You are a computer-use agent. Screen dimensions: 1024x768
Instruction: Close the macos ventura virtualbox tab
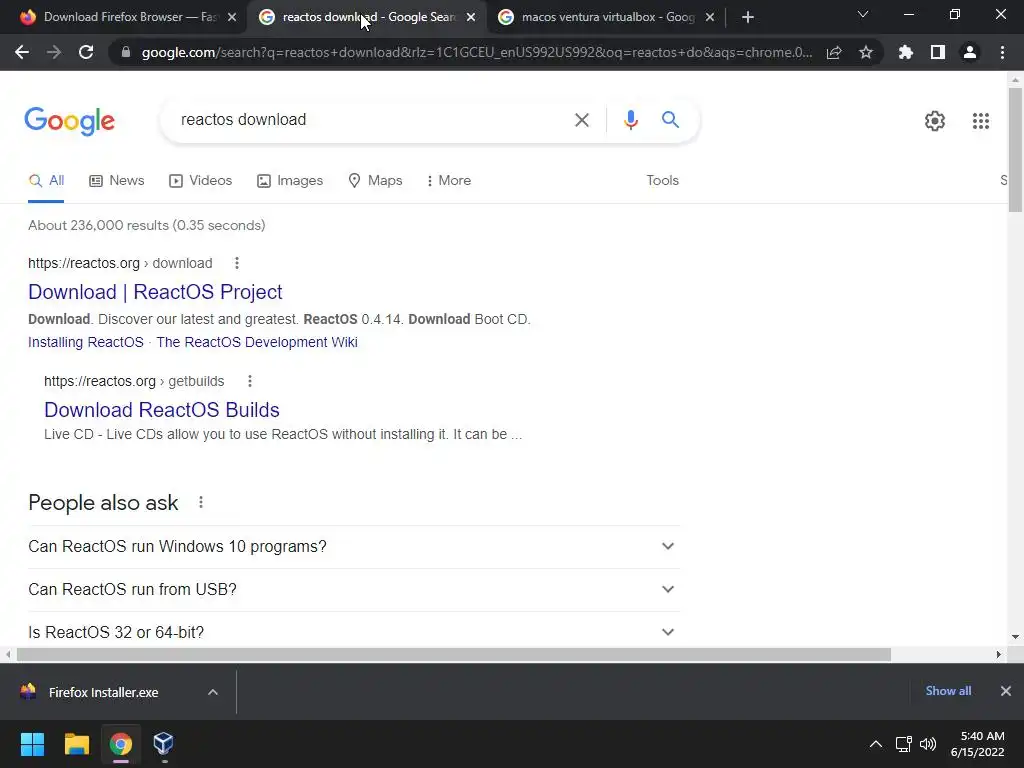click(x=710, y=18)
